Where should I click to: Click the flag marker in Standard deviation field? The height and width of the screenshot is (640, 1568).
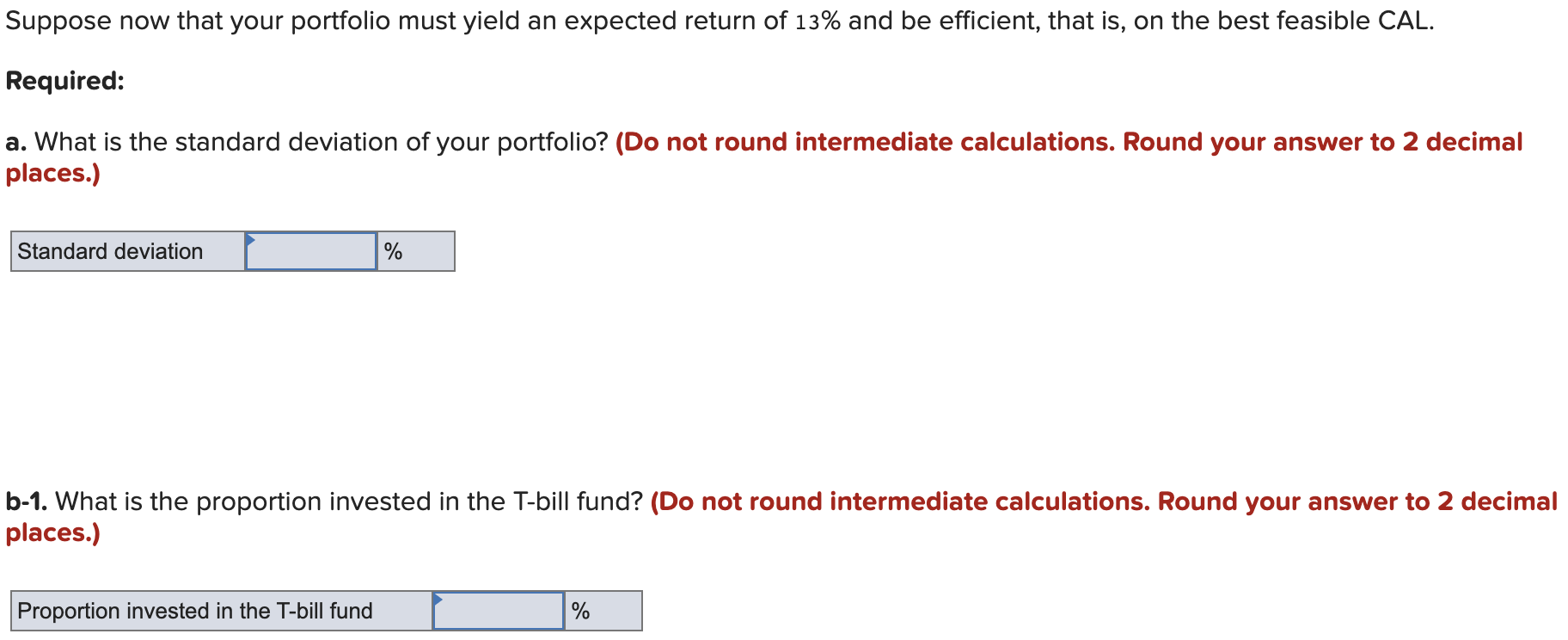point(251,242)
